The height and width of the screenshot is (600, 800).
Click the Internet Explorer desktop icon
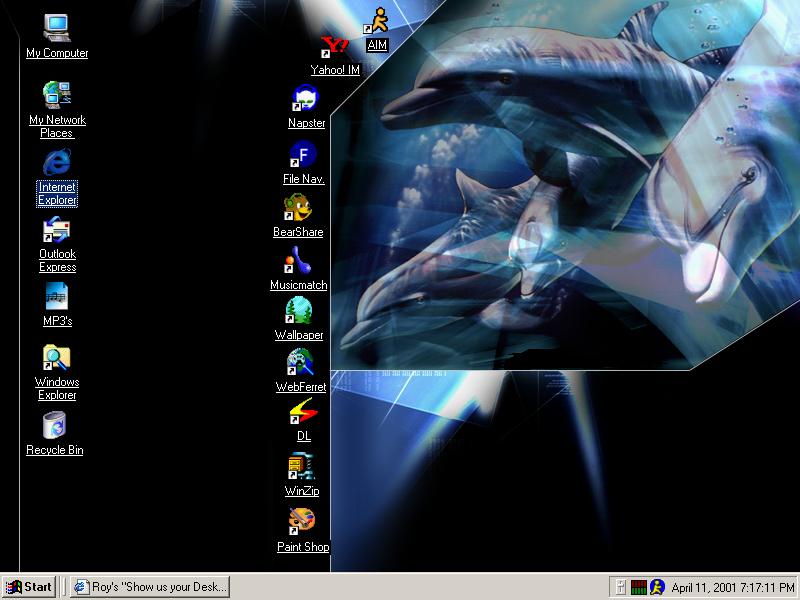(57, 162)
